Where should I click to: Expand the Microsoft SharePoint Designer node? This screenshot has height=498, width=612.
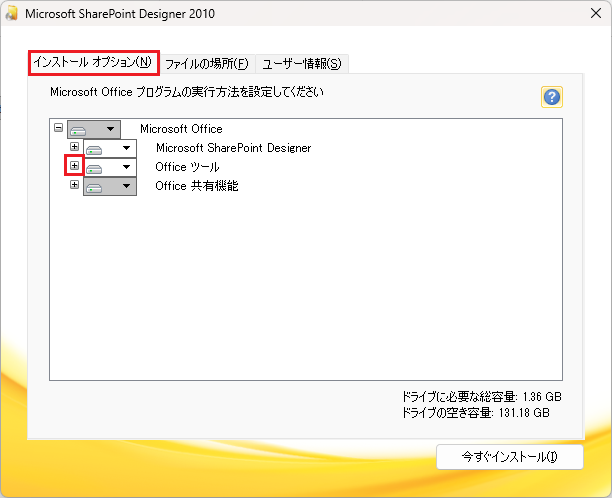75,148
